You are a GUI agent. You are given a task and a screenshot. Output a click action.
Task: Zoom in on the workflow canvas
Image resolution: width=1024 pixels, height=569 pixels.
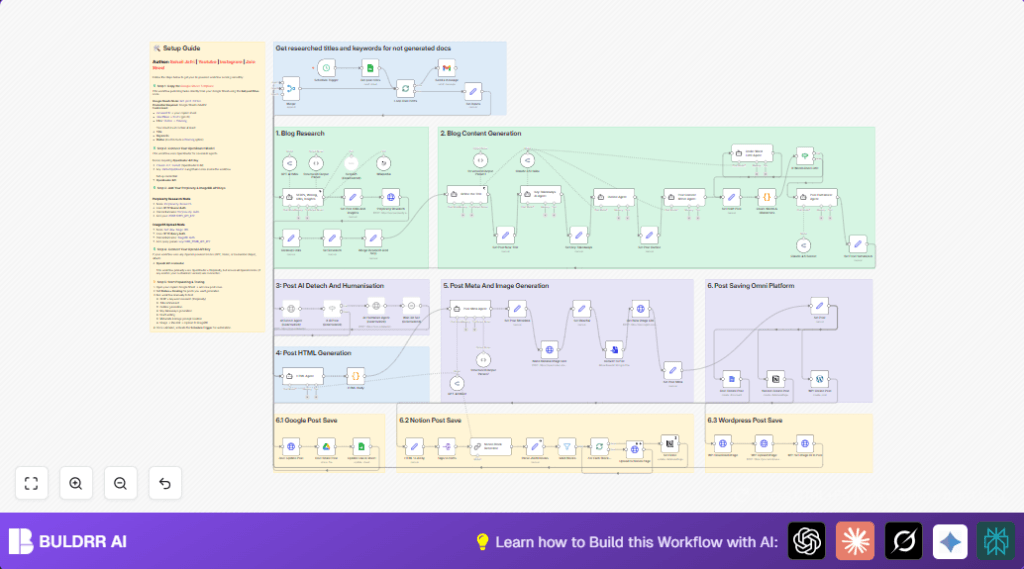coord(76,483)
